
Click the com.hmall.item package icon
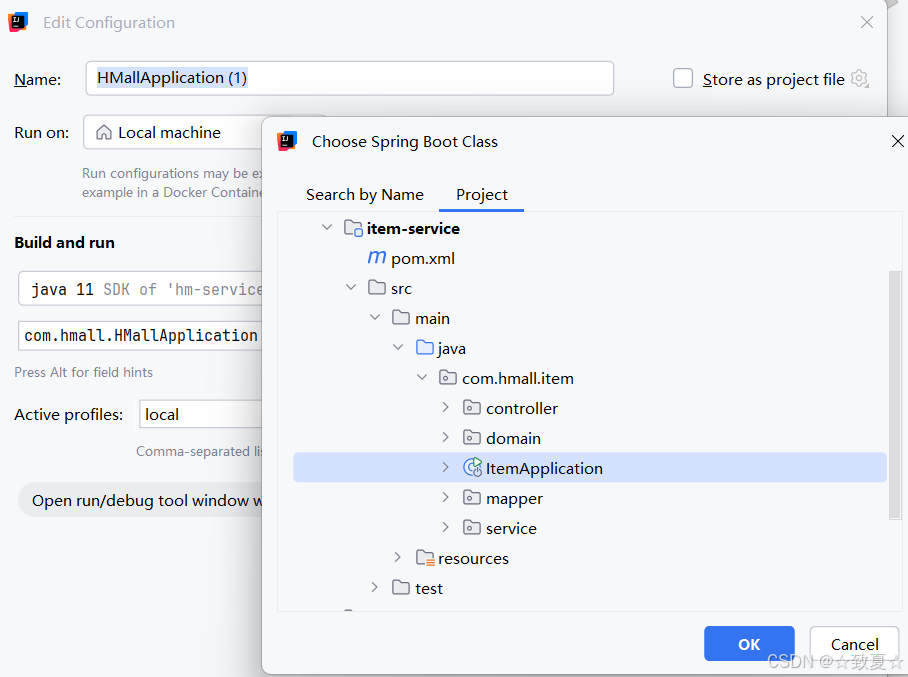448,378
